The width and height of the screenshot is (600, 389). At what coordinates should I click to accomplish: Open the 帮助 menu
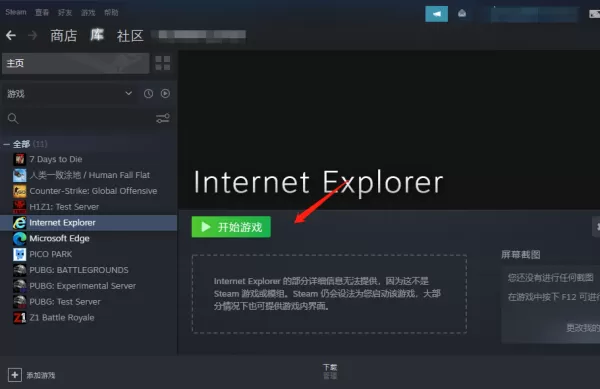click(111, 13)
